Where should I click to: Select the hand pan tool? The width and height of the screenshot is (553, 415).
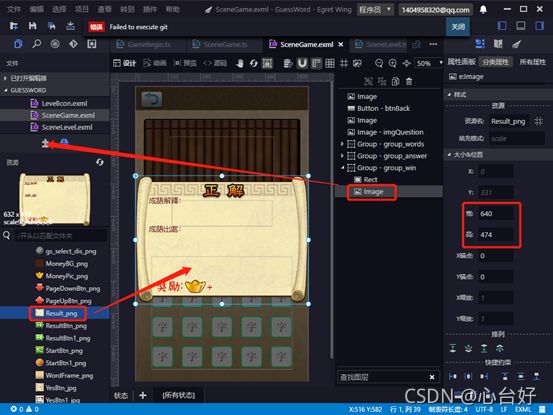pyautogui.click(x=240, y=63)
